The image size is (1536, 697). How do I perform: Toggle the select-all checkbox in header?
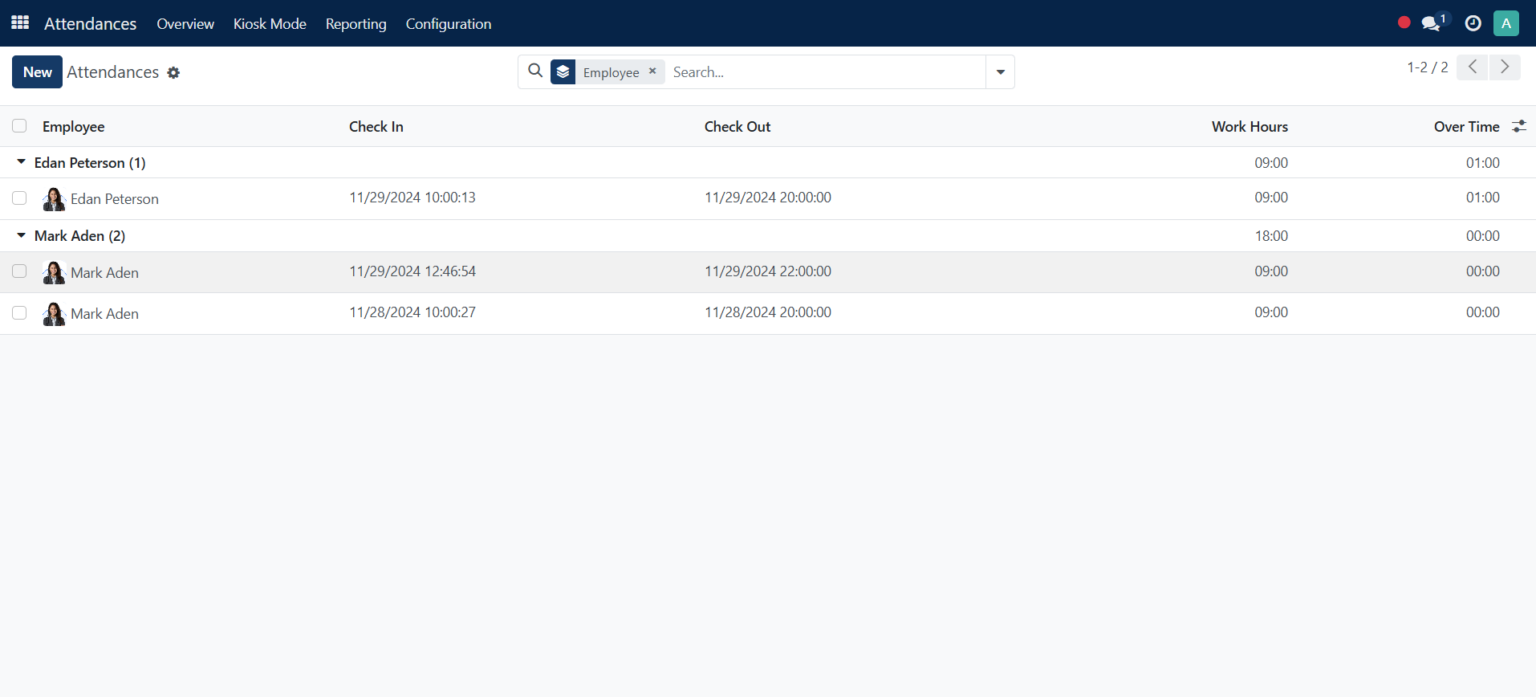(18, 126)
